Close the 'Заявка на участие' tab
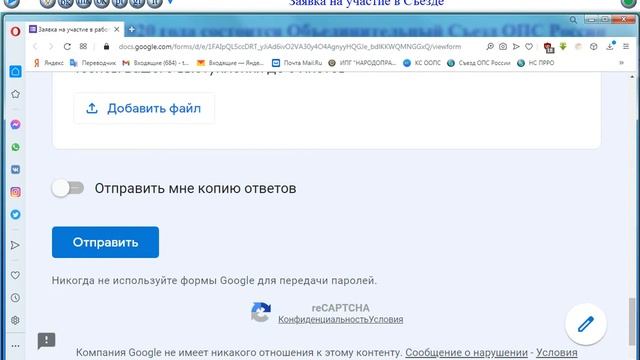The image size is (640, 360). pyautogui.click(x=117, y=29)
